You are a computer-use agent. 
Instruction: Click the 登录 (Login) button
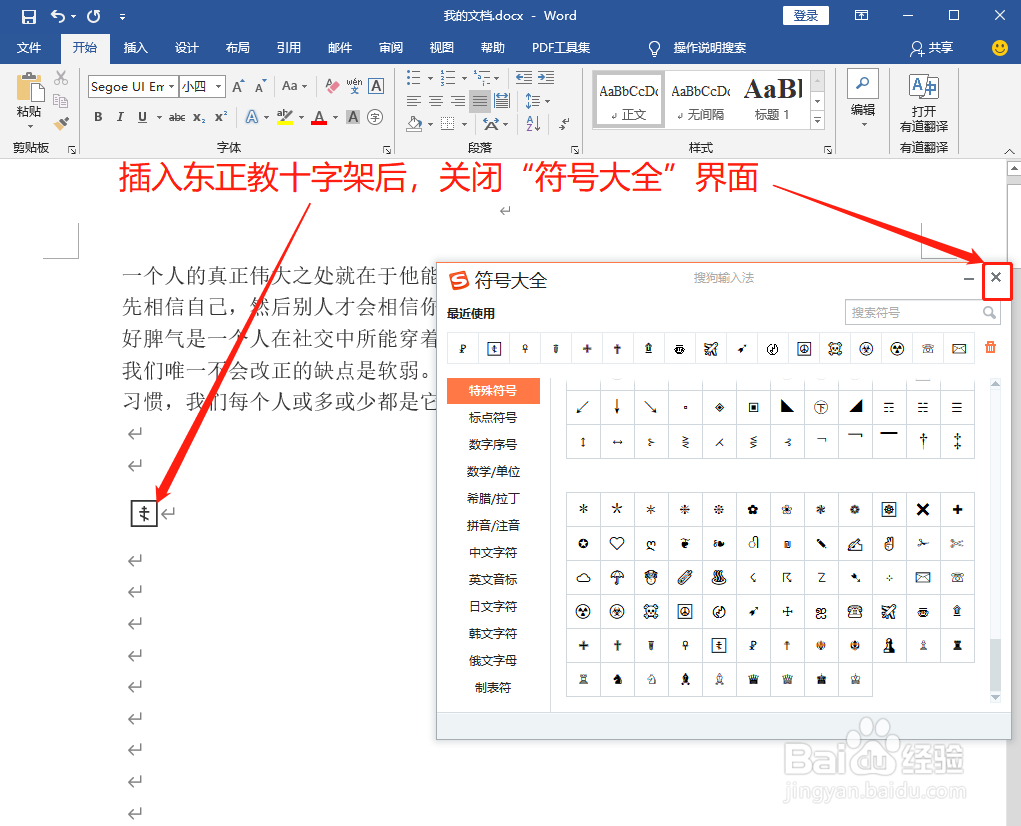(805, 16)
